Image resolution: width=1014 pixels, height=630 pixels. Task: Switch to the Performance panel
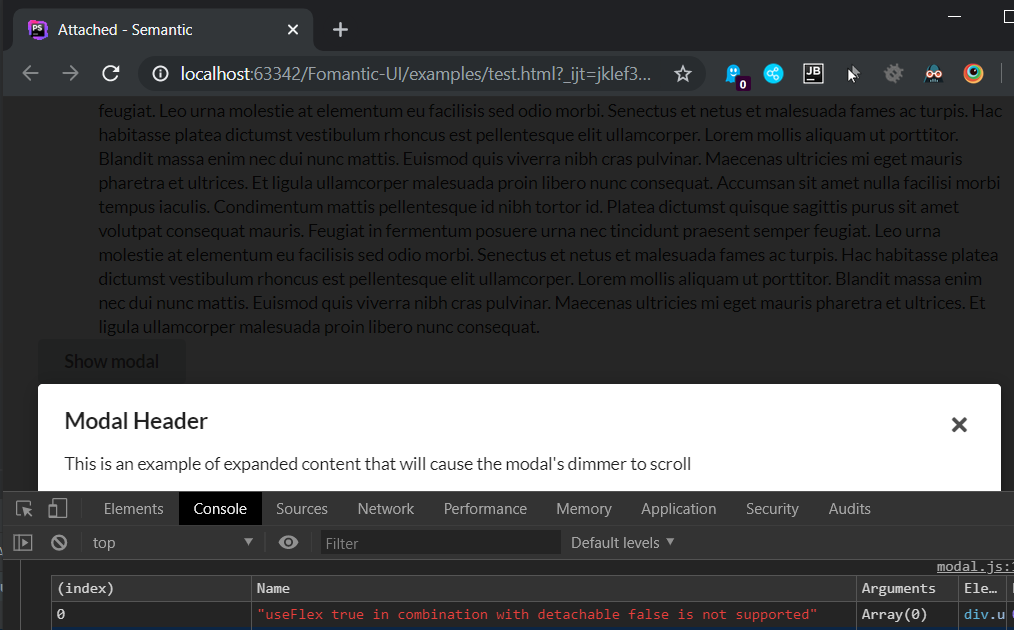(x=485, y=509)
